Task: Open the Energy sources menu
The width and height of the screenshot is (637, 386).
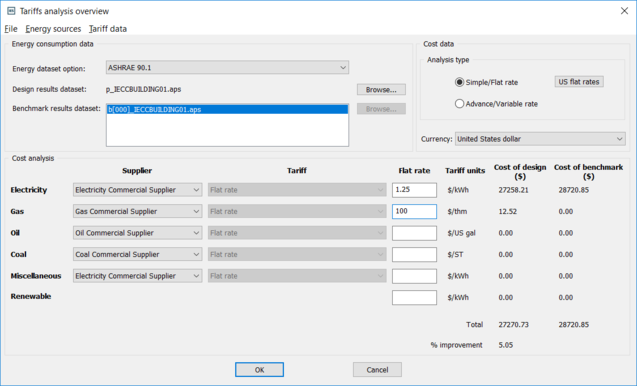Action: coord(53,29)
